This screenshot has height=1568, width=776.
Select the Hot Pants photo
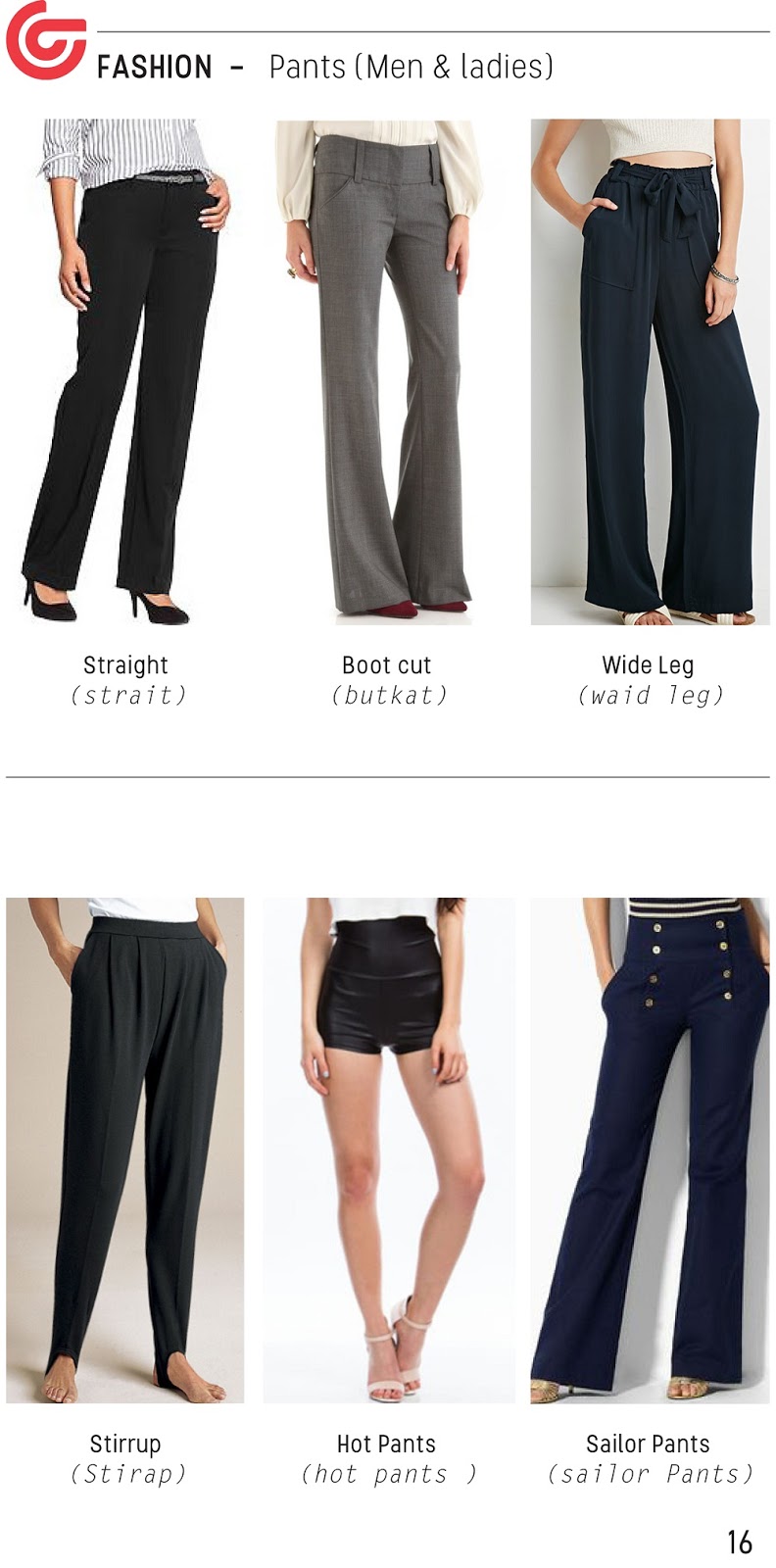pyautogui.click(x=389, y=1151)
